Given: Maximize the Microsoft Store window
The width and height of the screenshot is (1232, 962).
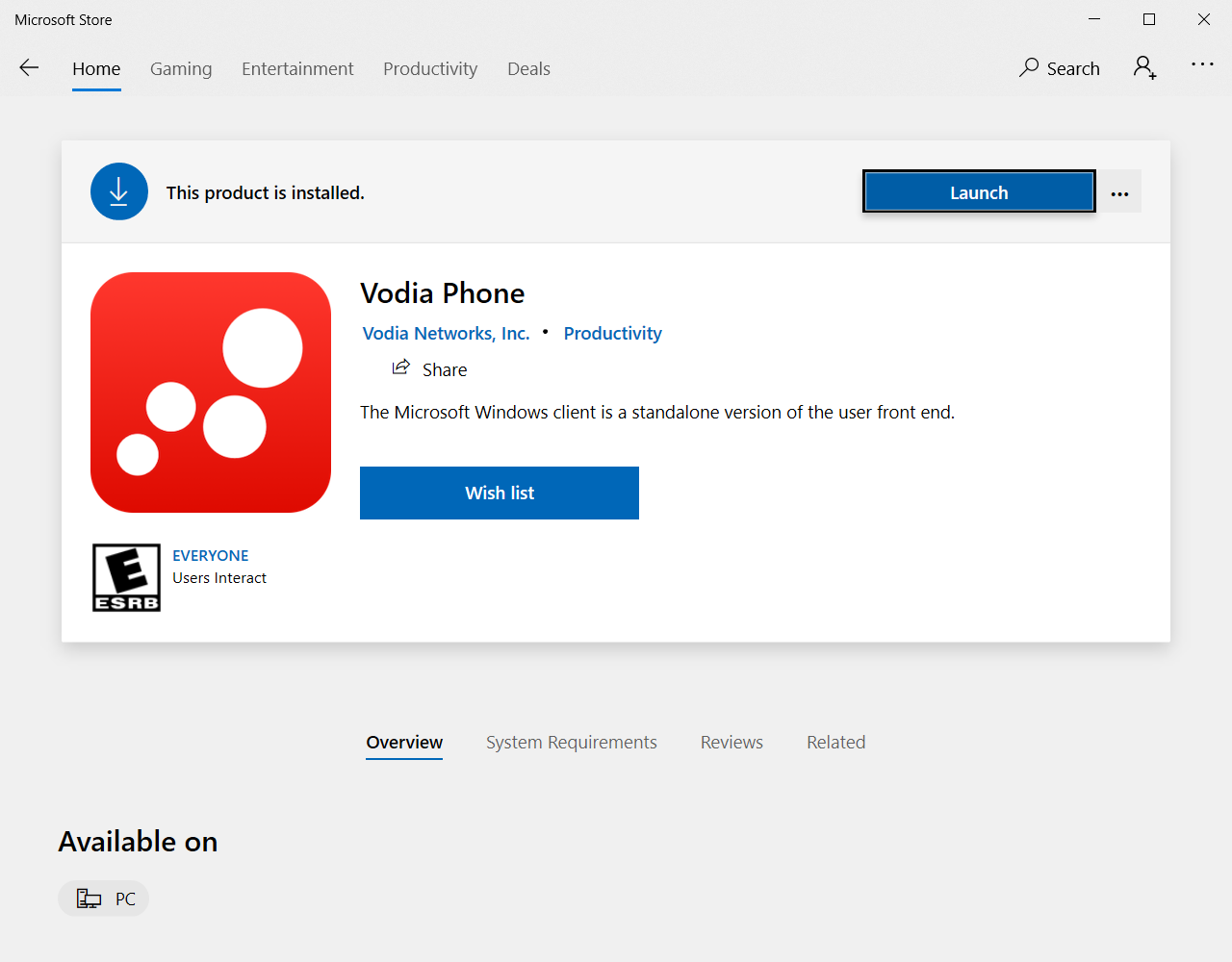Looking at the screenshot, I should (x=1149, y=19).
